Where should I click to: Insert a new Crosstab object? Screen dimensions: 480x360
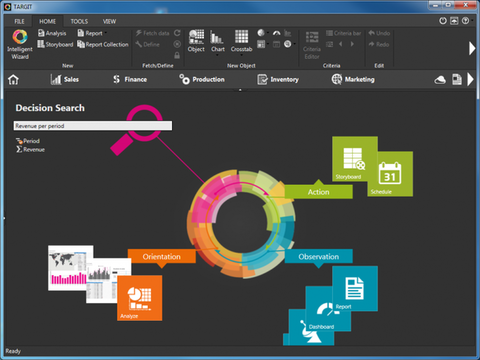(x=241, y=41)
